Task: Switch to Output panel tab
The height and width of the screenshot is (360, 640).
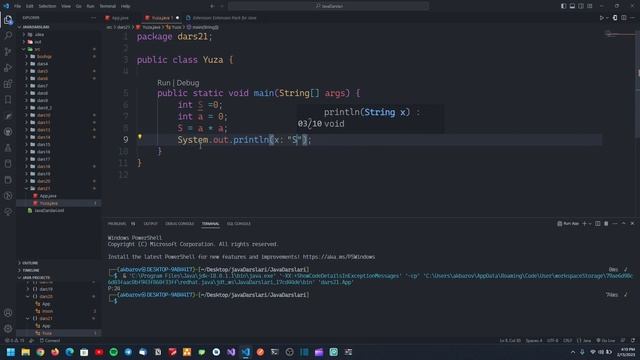Action: click(x=150, y=224)
